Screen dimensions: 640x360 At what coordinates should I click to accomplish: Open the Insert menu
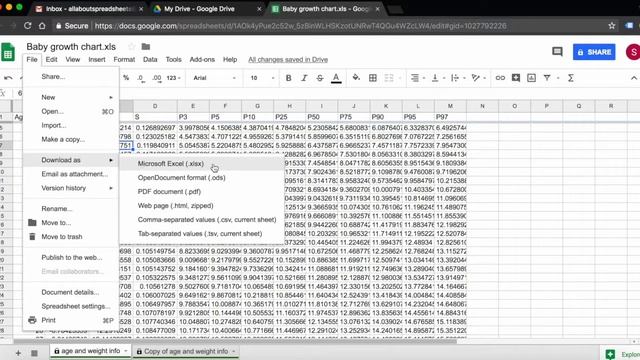pos(97,60)
